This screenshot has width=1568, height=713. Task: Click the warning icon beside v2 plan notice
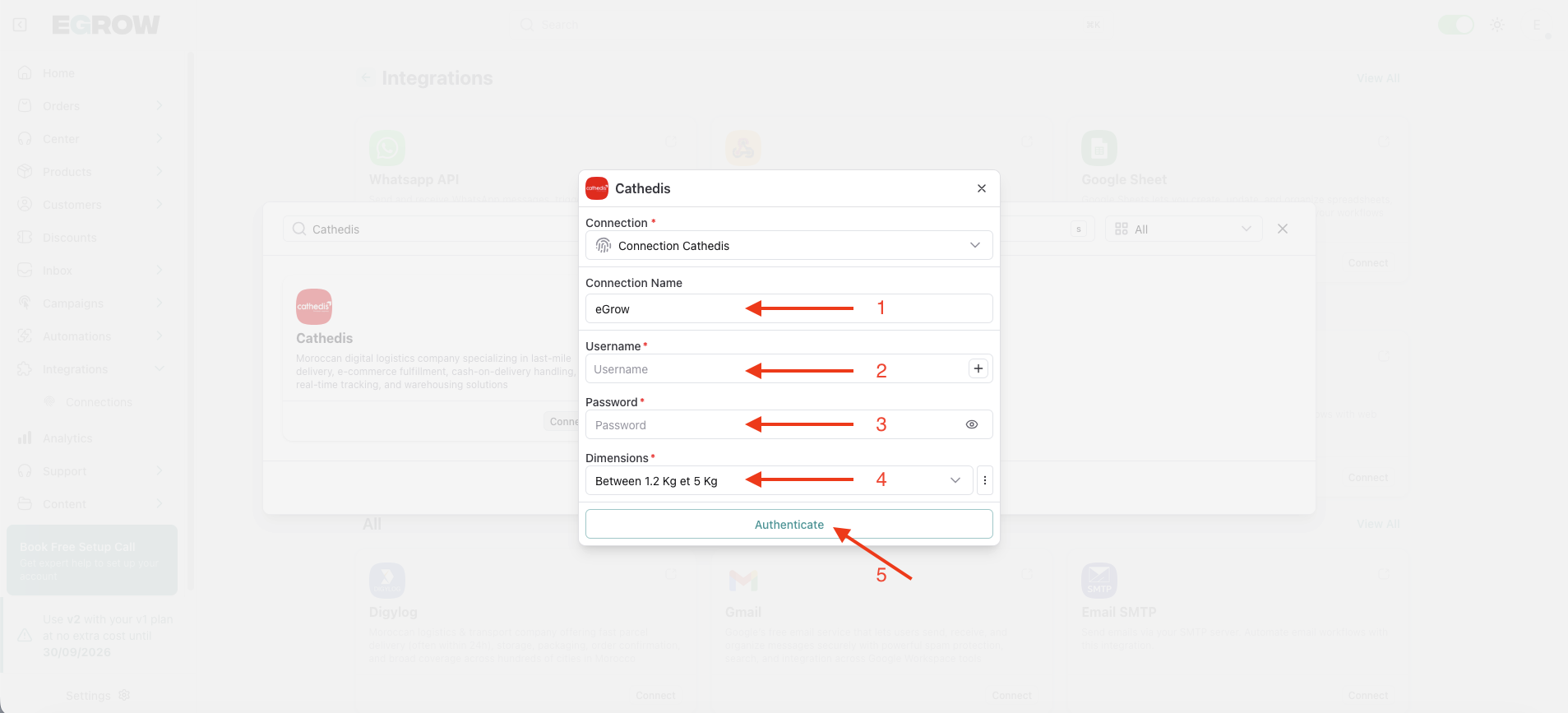(25, 636)
